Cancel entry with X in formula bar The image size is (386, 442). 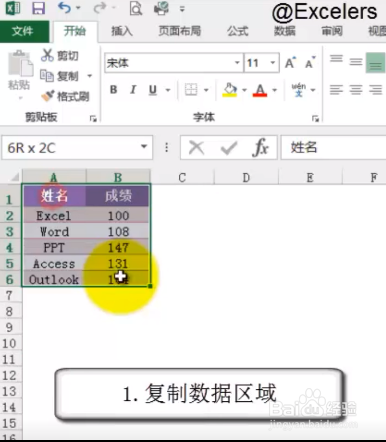click(196, 147)
